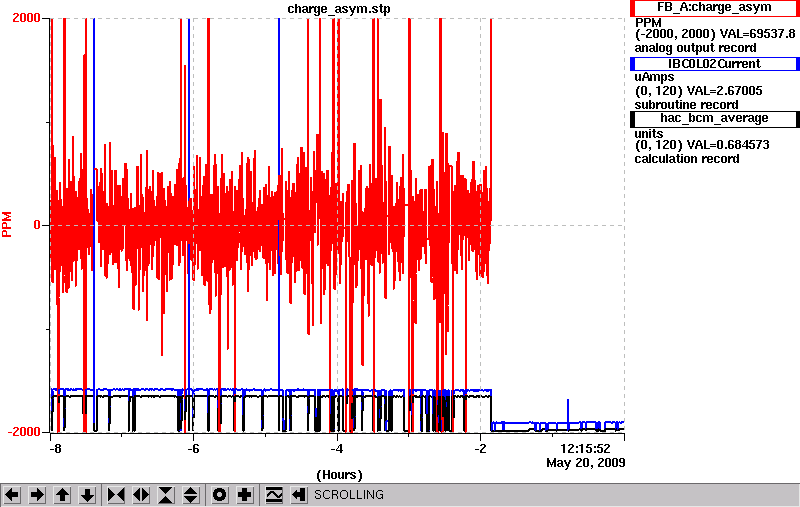This screenshot has height=507, width=800.
Task: Click the vertical zoom-out (up-down arrows) icon
Action: tap(190, 495)
